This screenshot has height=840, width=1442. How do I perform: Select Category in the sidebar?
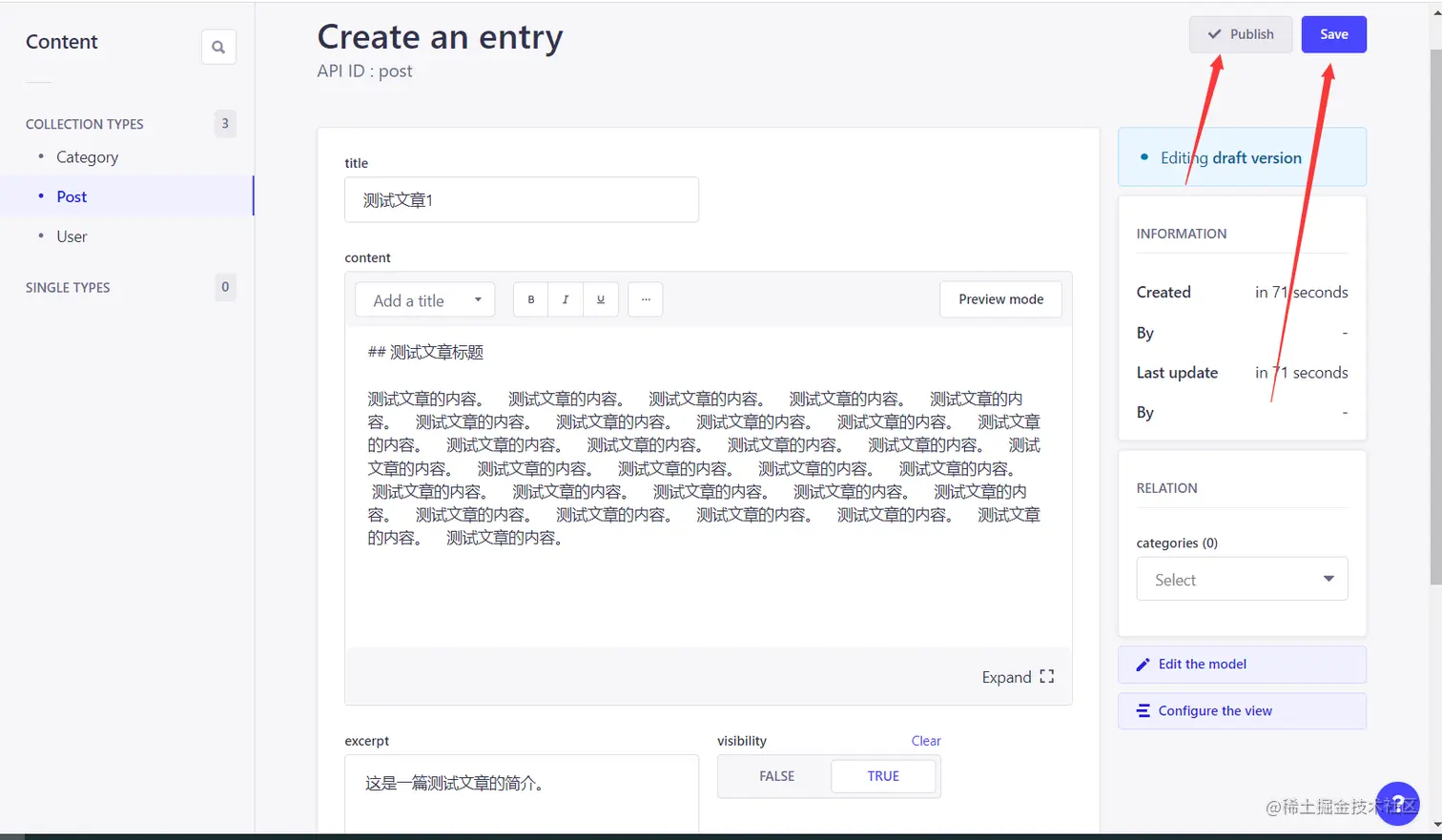pos(87,156)
